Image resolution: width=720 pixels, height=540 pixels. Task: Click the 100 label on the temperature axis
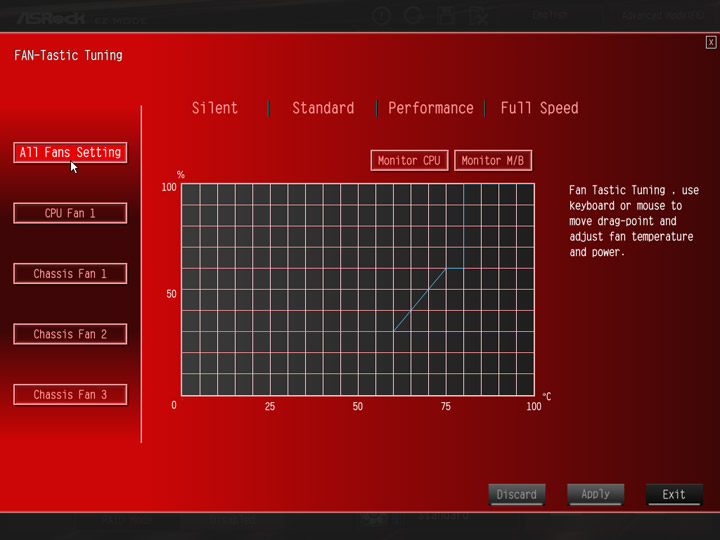click(x=534, y=406)
